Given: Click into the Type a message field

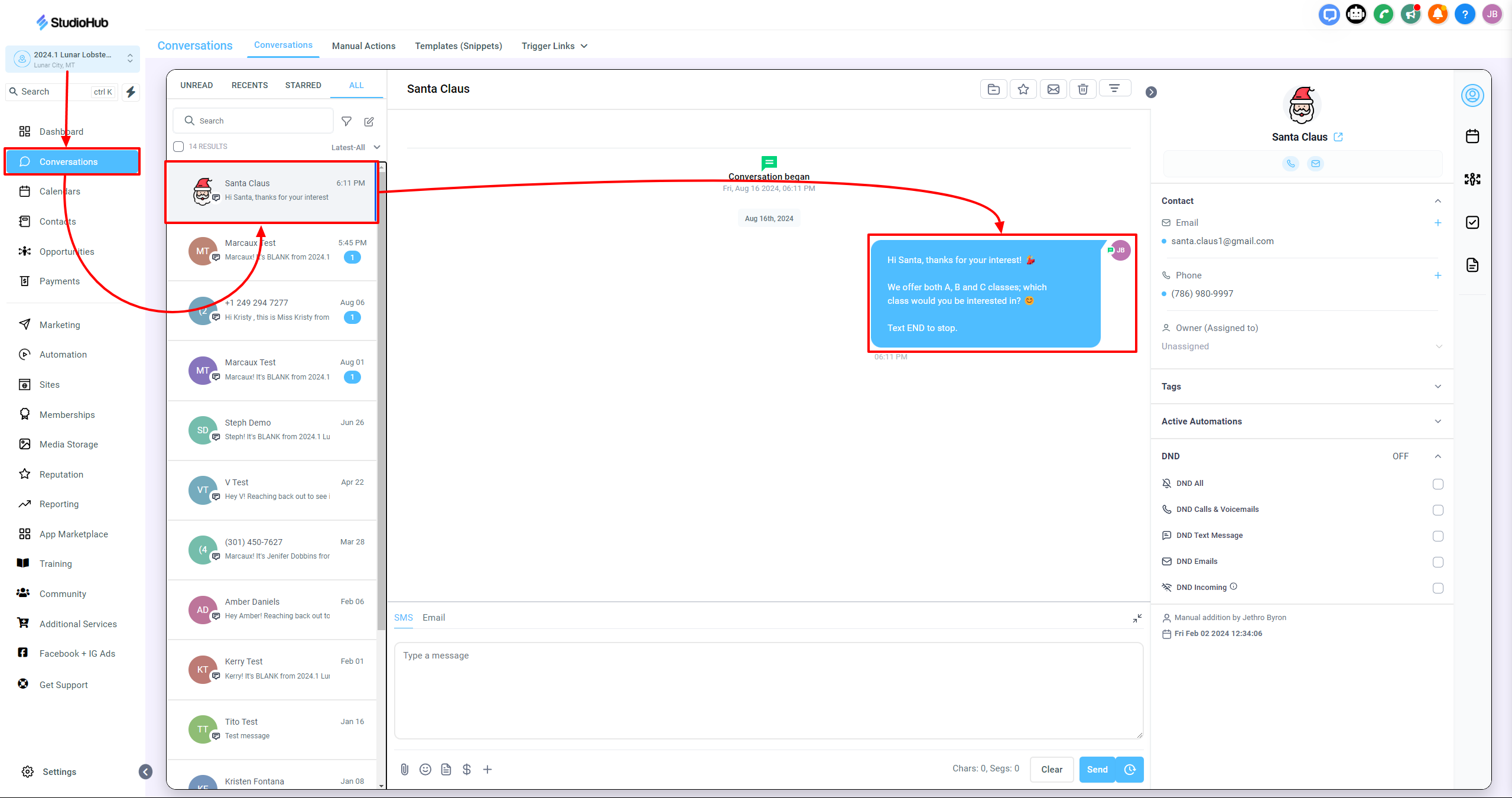Looking at the screenshot, I should click(x=768, y=690).
